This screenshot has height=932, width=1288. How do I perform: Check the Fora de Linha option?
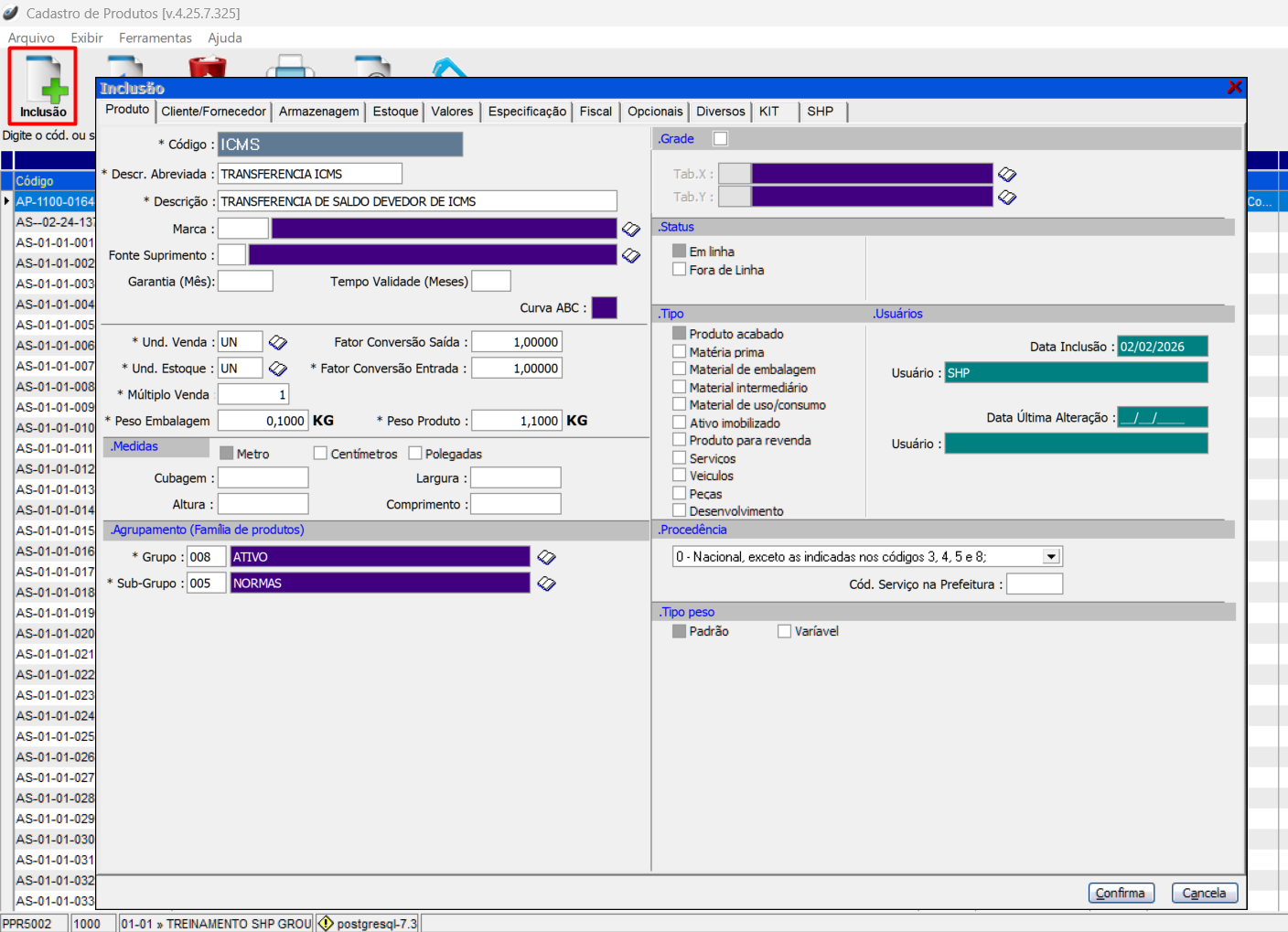pyautogui.click(x=680, y=270)
